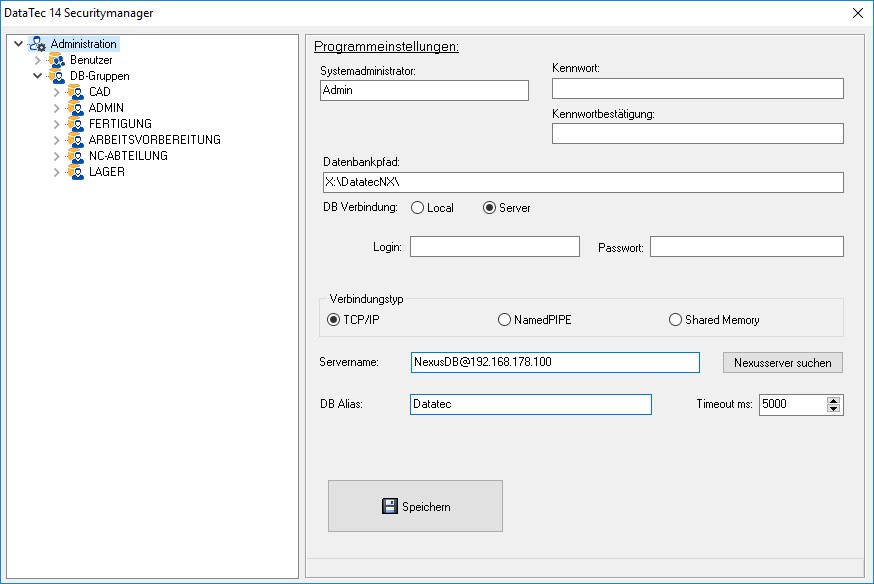Click the ARBEITSVORBEREITUNG group icon
This screenshot has width=874, height=584.
(76, 140)
